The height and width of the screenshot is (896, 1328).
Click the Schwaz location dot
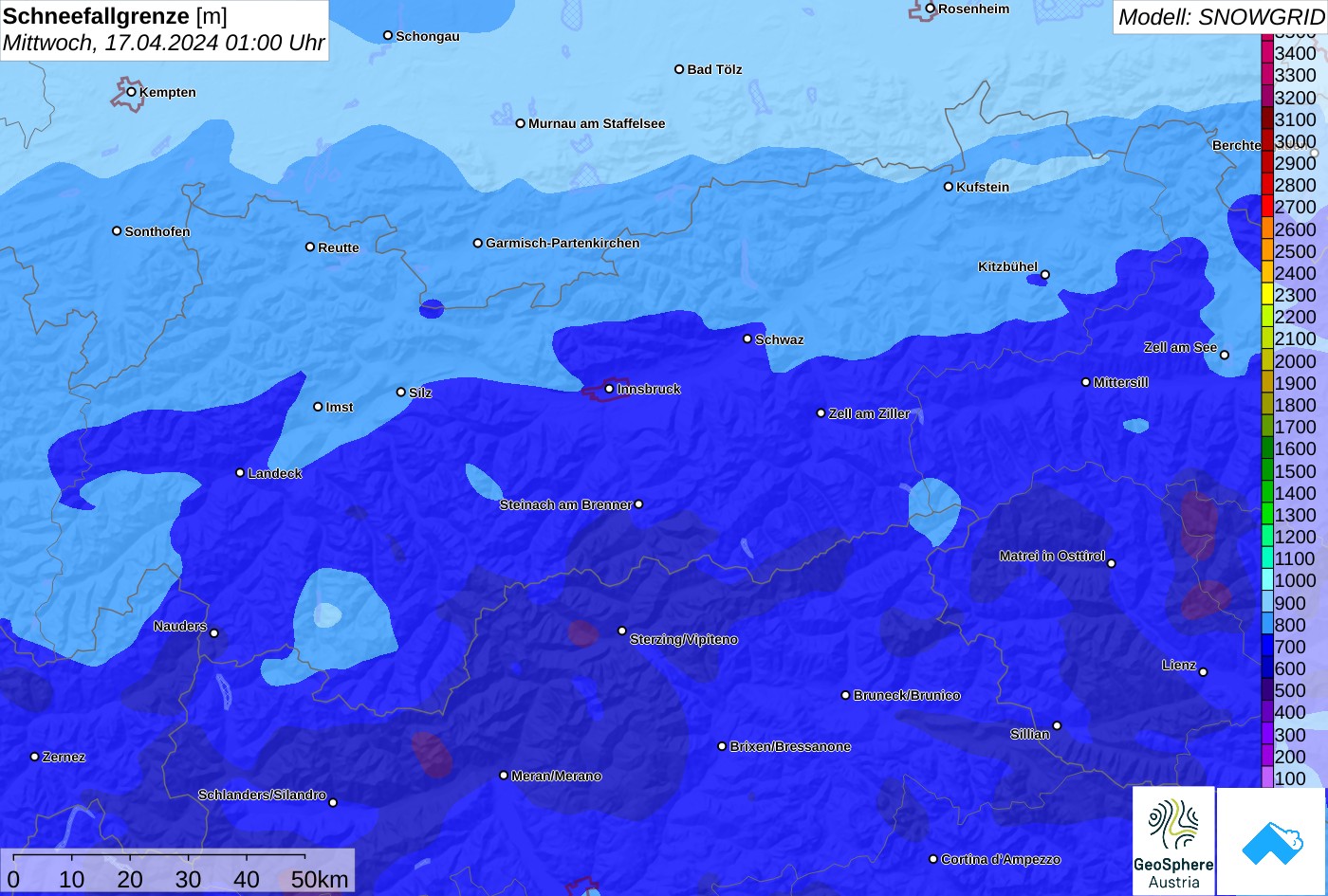(747, 338)
